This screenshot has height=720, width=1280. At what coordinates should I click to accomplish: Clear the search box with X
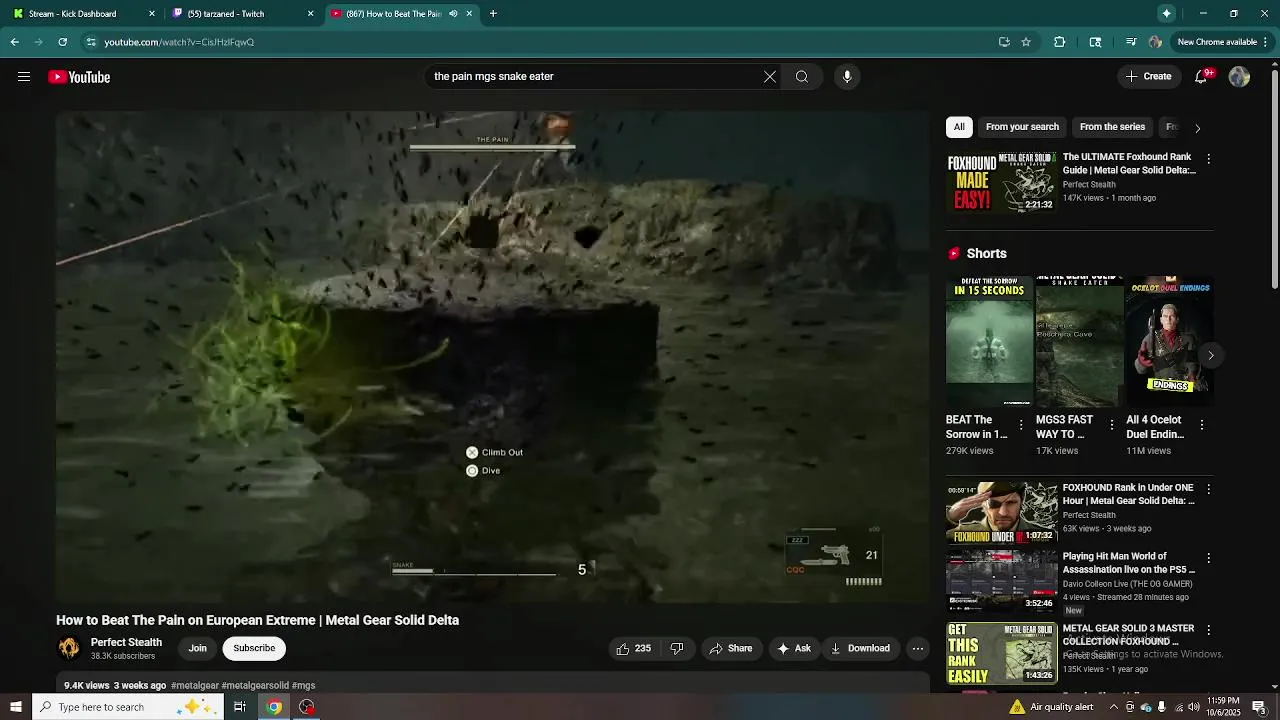pyautogui.click(x=770, y=77)
